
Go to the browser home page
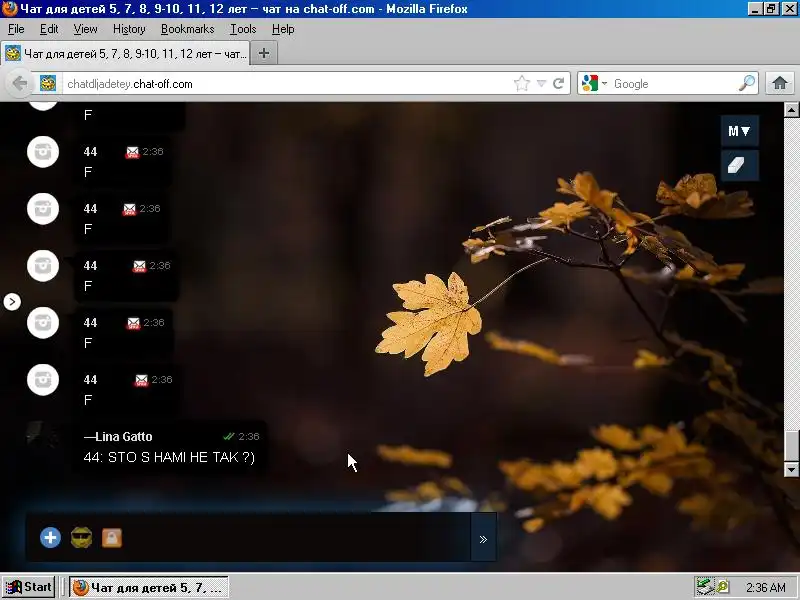tap(780, 83)
